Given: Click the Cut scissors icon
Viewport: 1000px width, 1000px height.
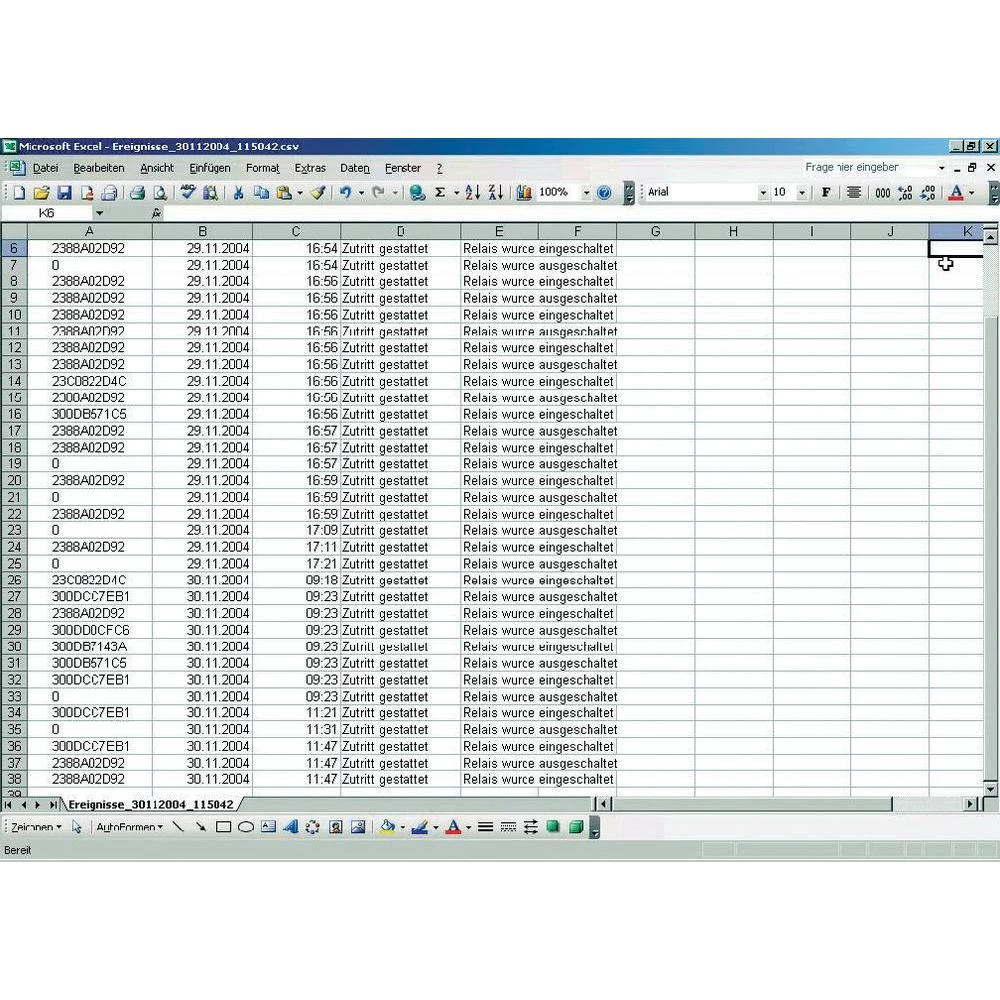Looking at the screenshot, I should click(x=238, y=192).
